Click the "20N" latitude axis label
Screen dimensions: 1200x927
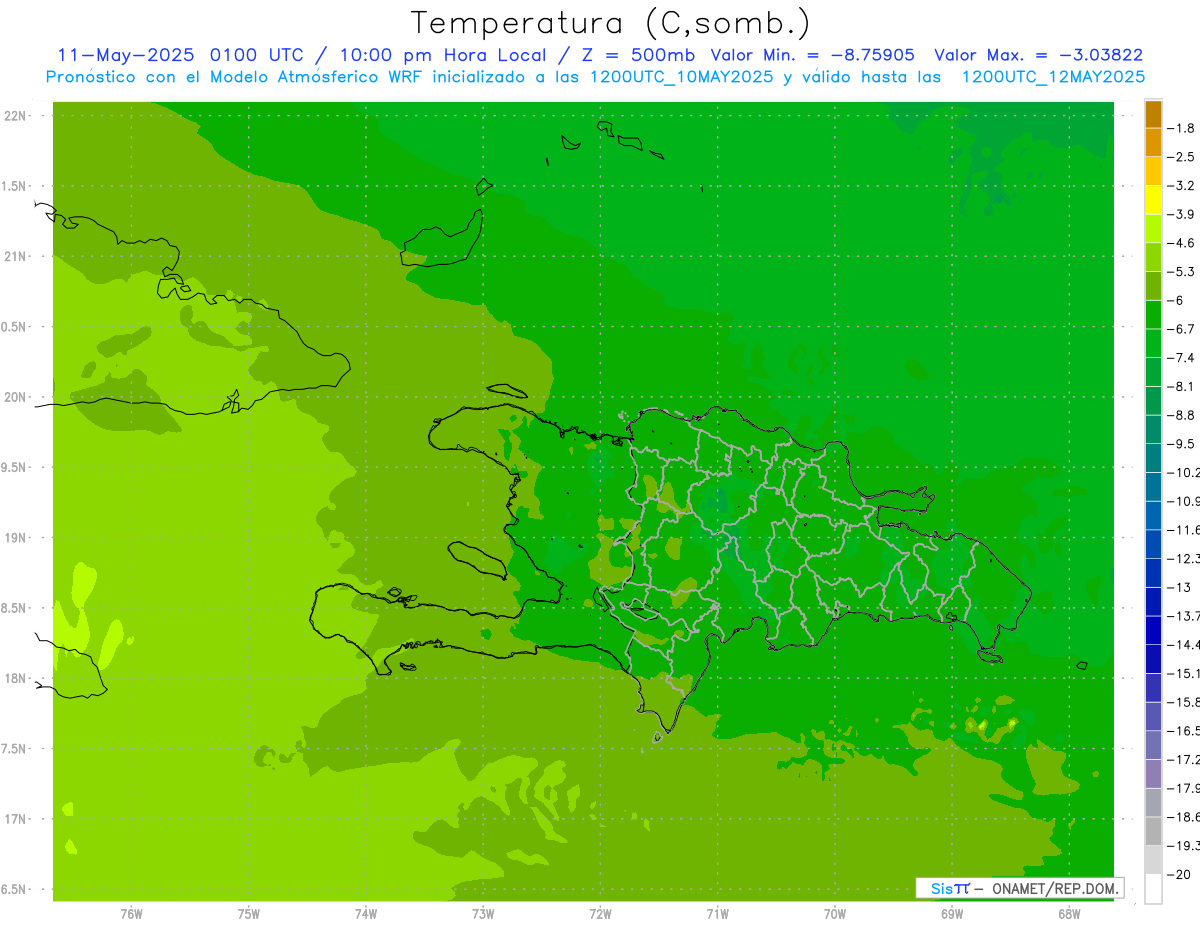click(x=15, y=397)
